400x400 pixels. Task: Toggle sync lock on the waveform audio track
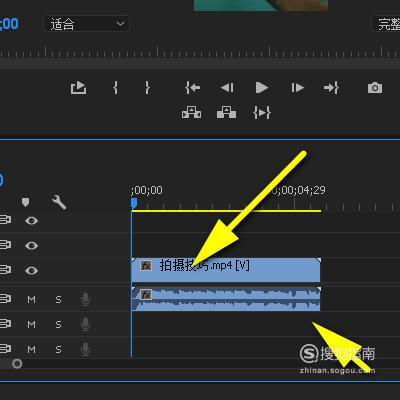tap(5, 299)
